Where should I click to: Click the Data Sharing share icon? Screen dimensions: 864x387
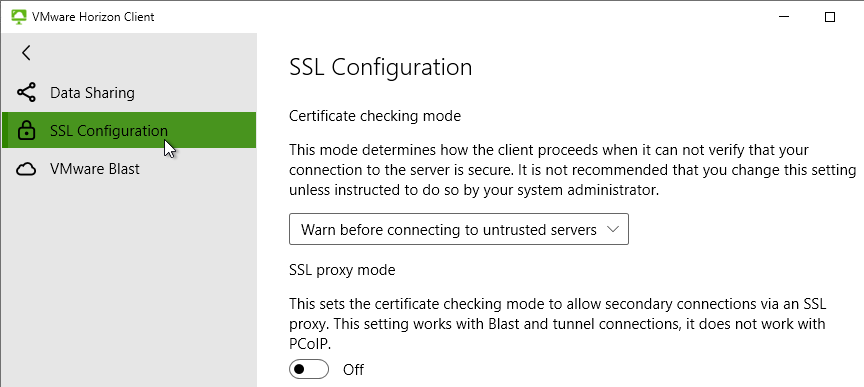(x=26, y=93)
